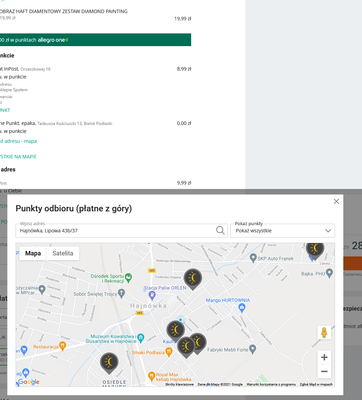The image size is (362, 400).
Task: Open the 'WSZYSTKIE NA MAPIE' link
Action: pos(18,156)
